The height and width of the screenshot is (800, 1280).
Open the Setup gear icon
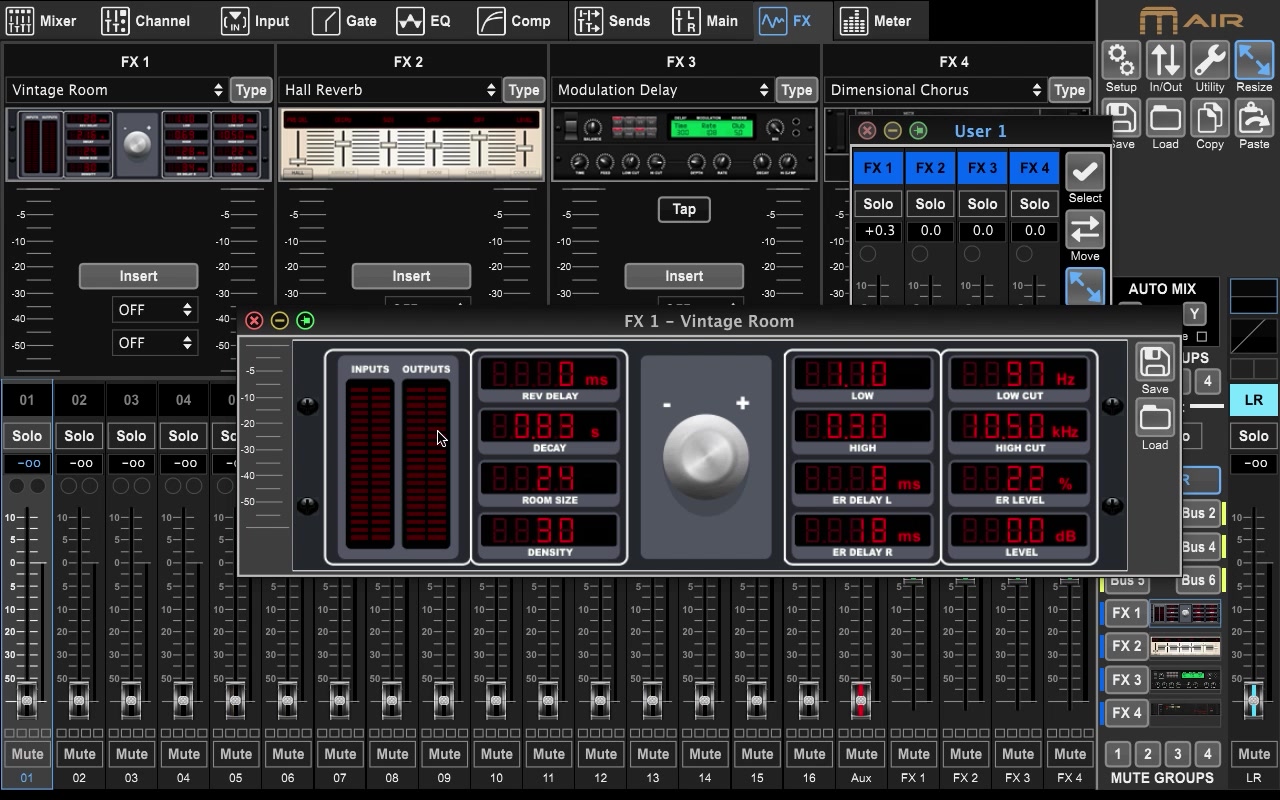1121,61
